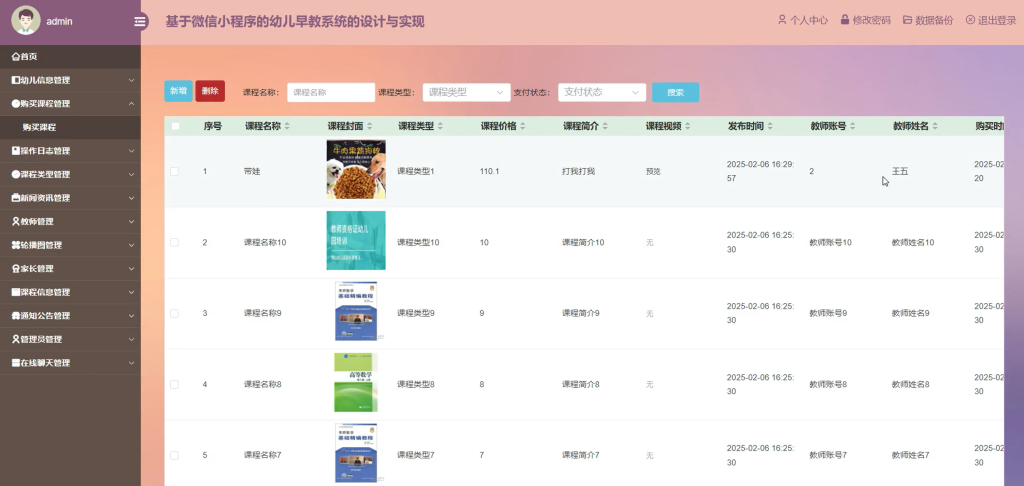1024x486 pixels.
Task: Expand the 轮播图管理 menu chevron
Action: [x=131, y=245]
